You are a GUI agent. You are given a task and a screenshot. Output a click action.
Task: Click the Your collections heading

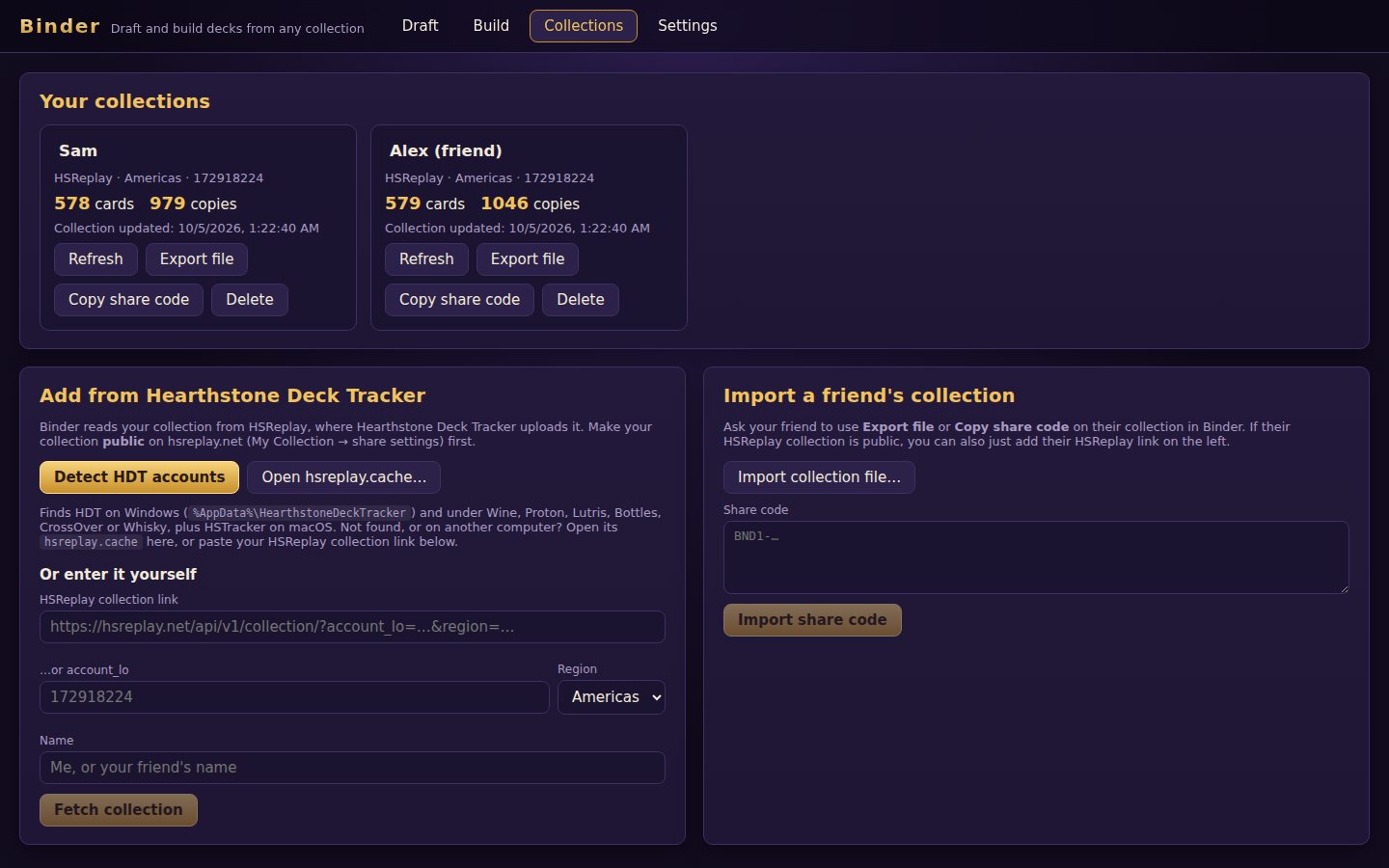124,101
